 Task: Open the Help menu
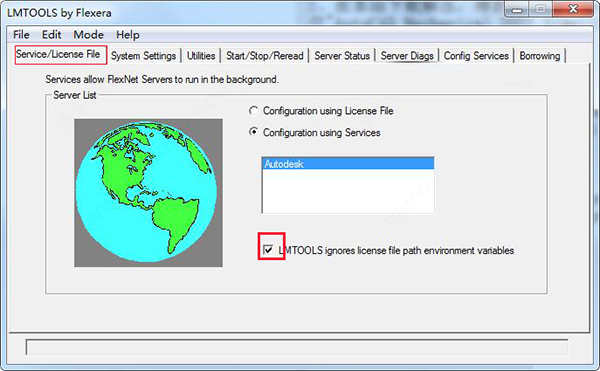tap(128, 35)
